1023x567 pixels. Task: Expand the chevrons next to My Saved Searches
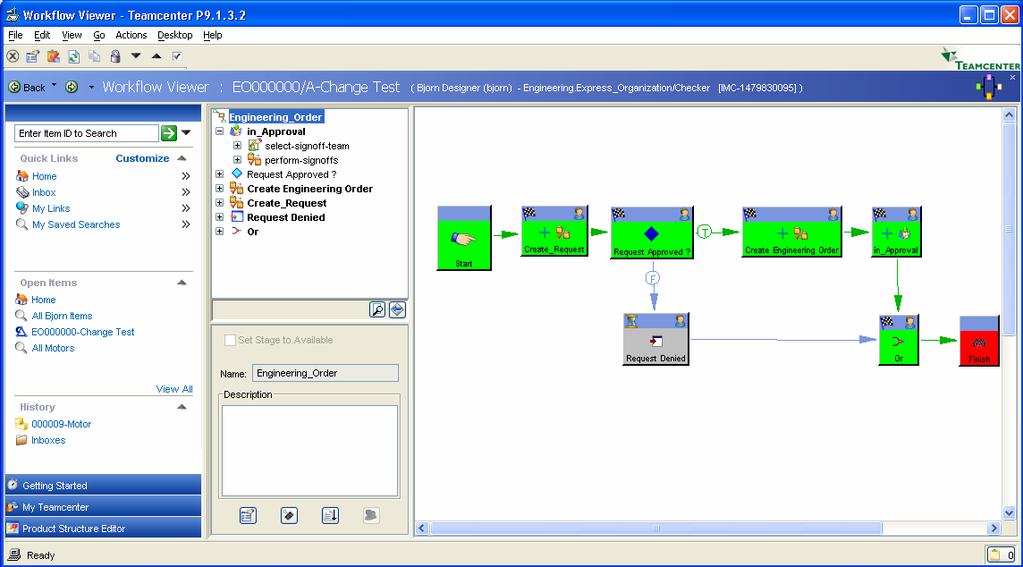186,224
